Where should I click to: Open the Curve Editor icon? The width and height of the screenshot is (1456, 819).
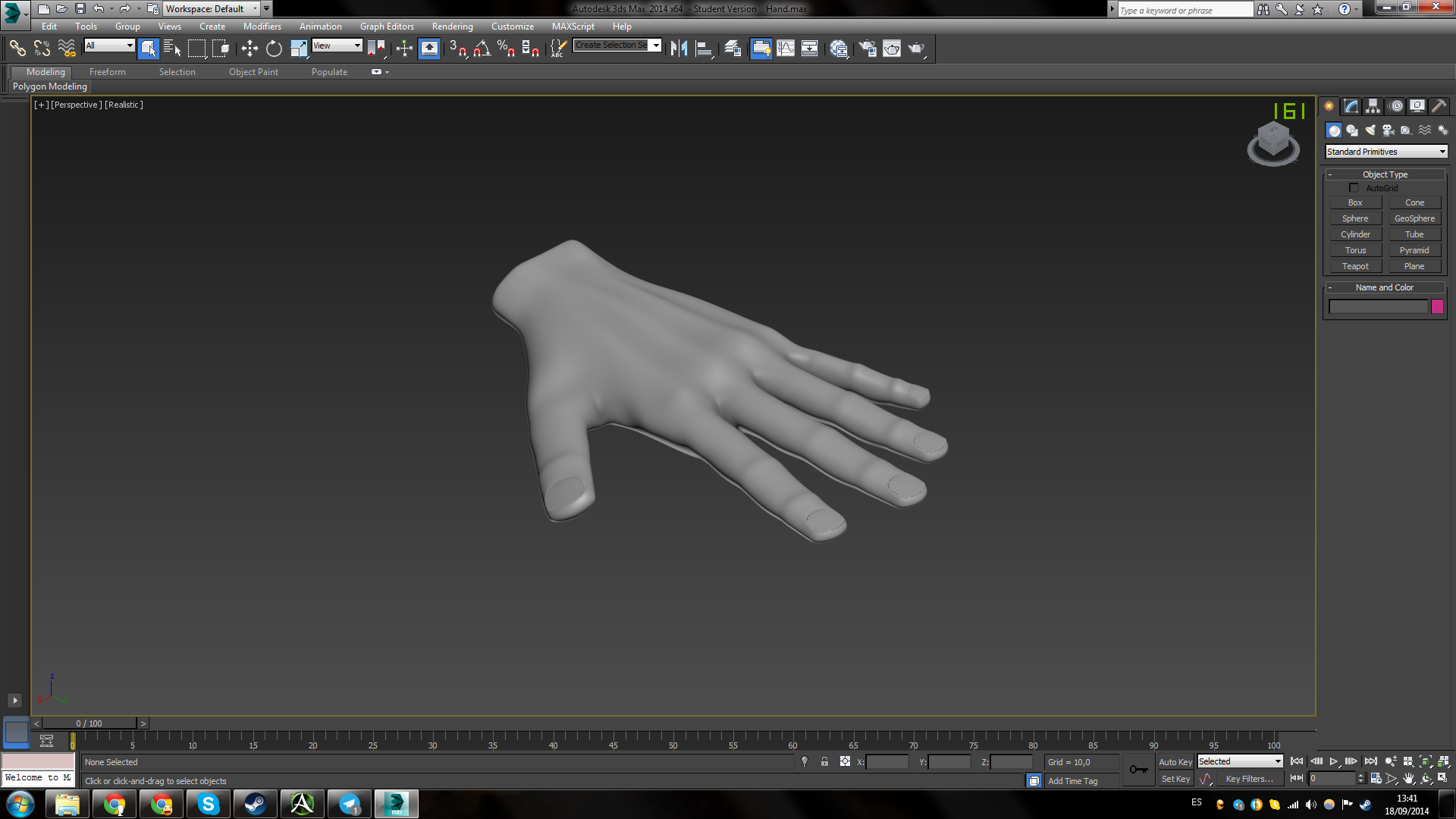click(786, 49)
